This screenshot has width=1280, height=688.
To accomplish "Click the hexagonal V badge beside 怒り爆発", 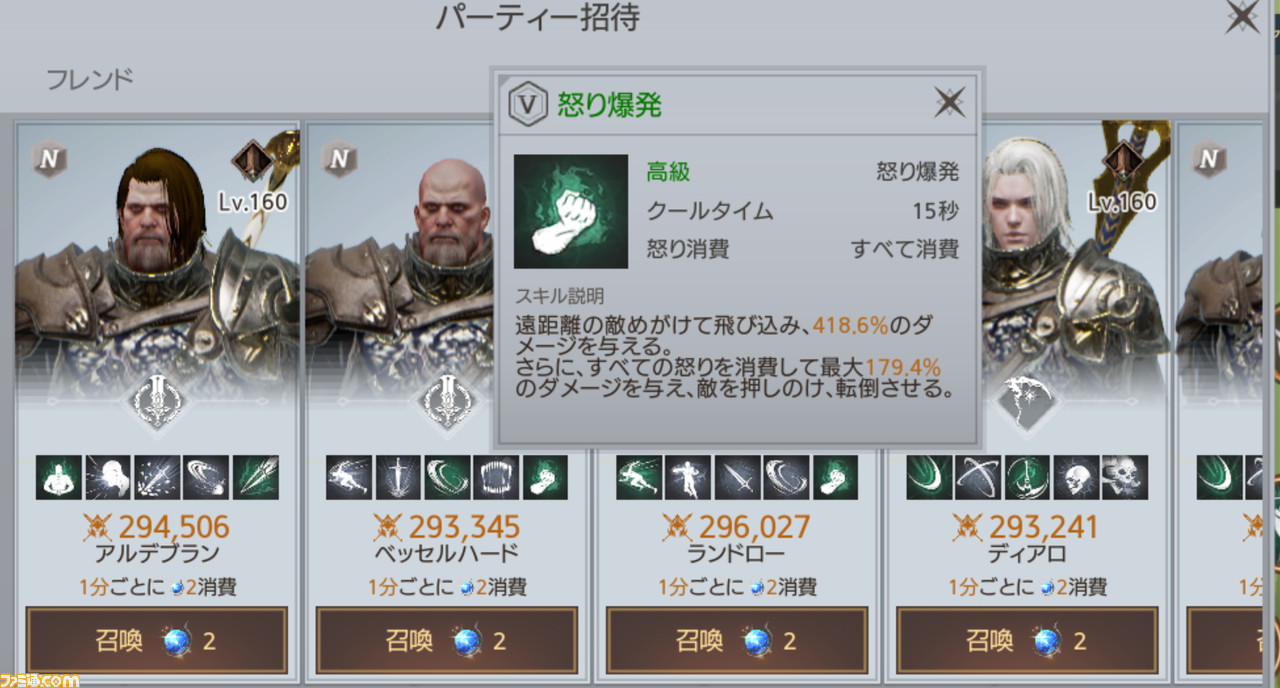I will point(527,104).
